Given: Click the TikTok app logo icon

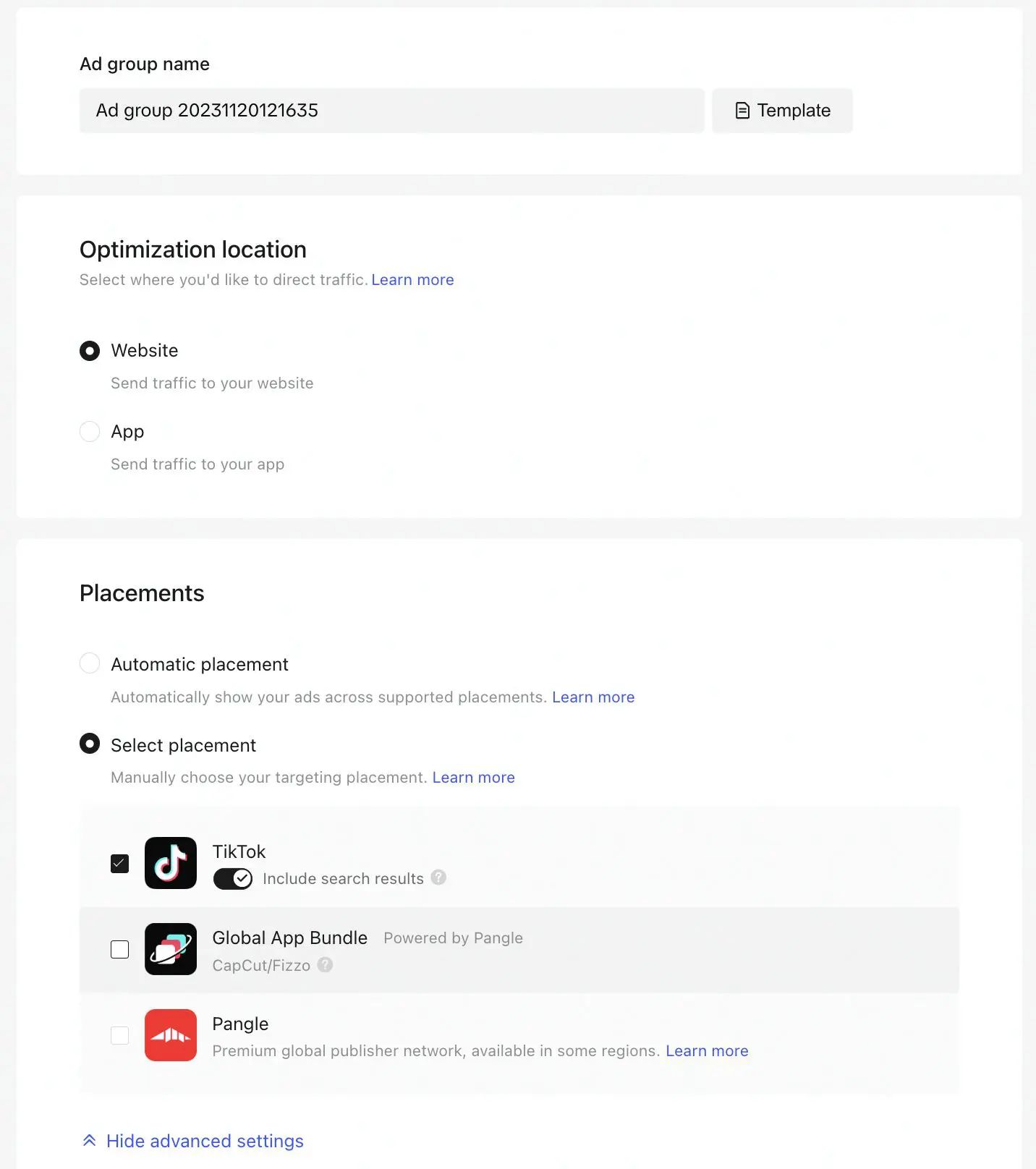Looking at the screenshot, I should [171, 863].
